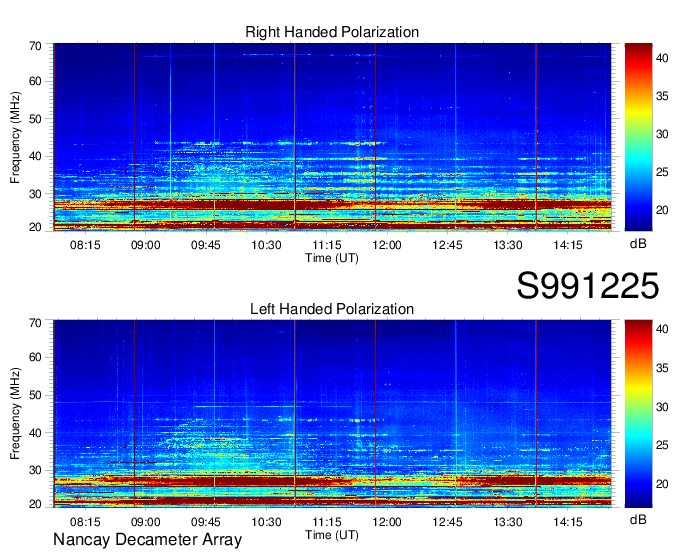Click the 25 value on bottom color bar
This screenshot has width=680, height=552.
click(662, 445)
